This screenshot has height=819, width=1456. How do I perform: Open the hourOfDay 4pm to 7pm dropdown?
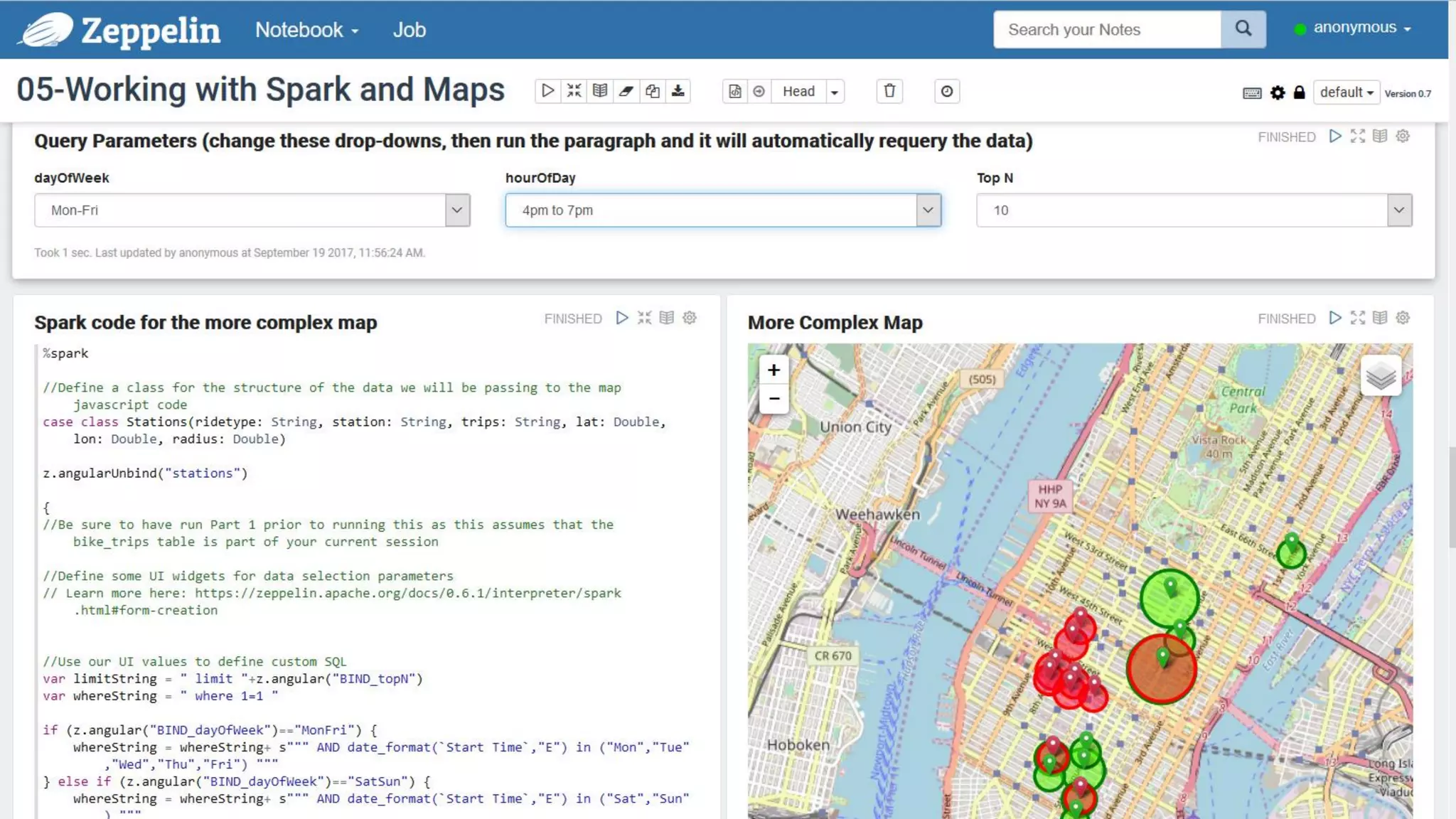[928, 210]
